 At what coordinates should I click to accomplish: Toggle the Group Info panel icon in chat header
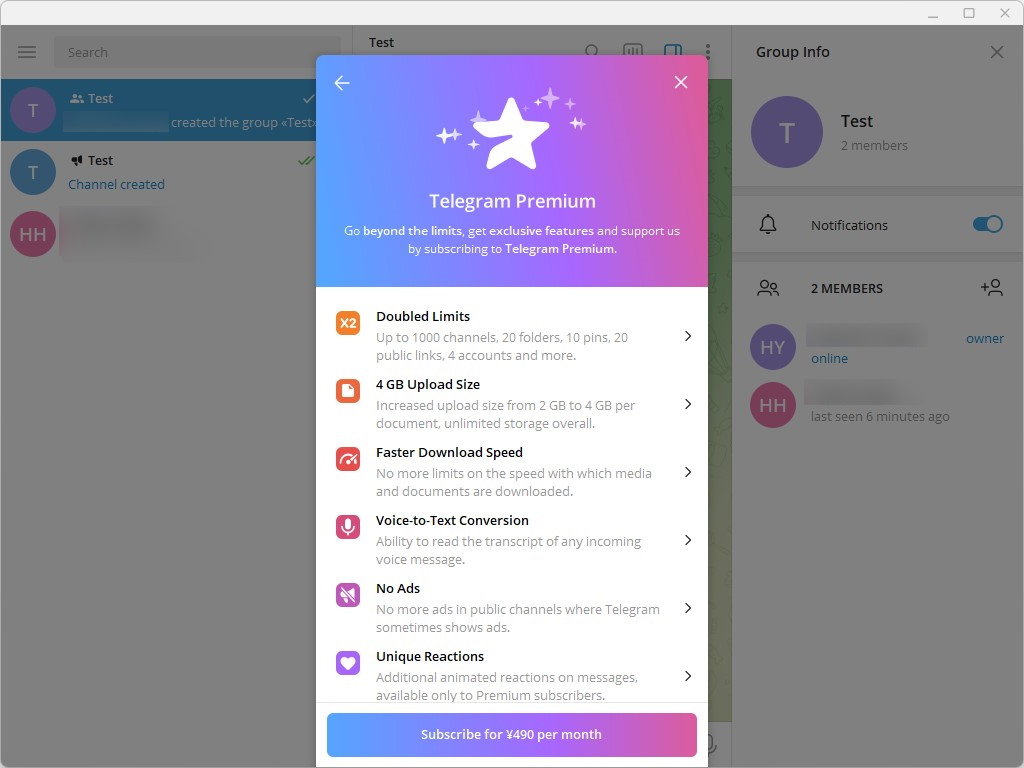click(673, 50)
